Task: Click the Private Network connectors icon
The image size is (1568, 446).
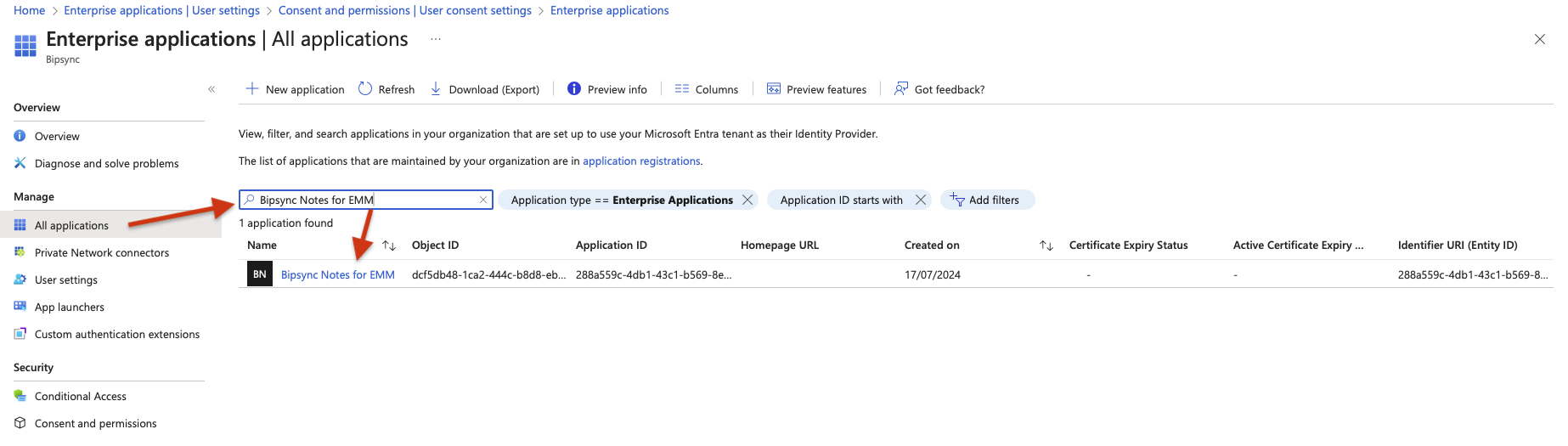Action: pos(20,252)
